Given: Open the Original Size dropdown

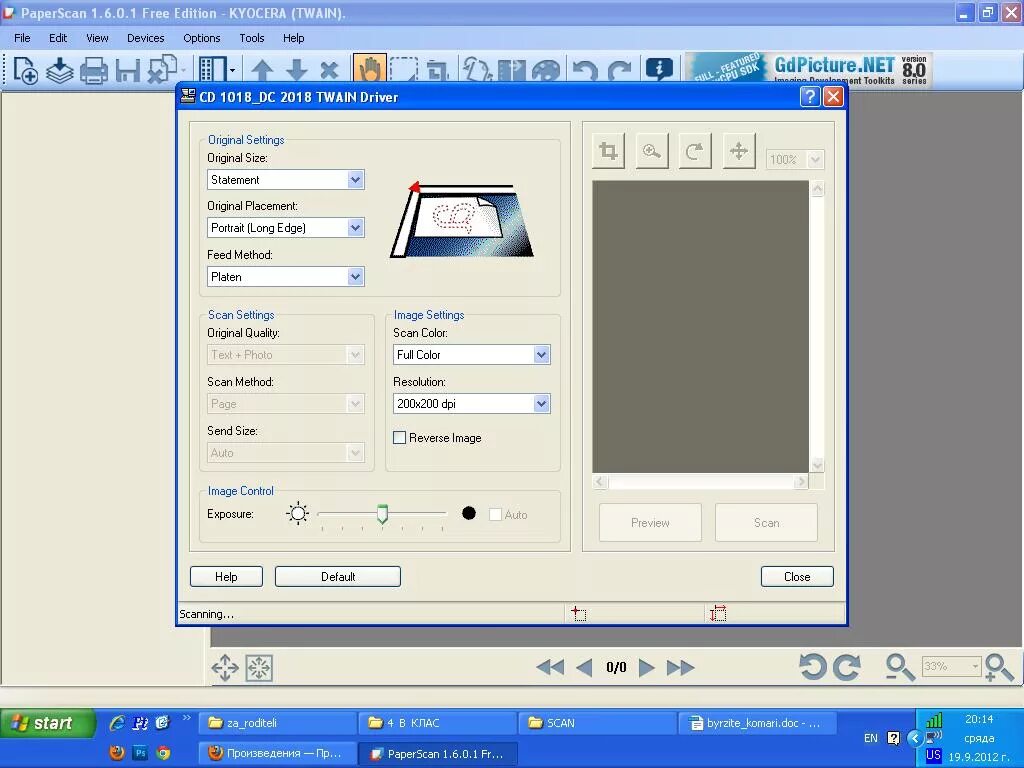Looking at the screenshot, I should point(354,179).
